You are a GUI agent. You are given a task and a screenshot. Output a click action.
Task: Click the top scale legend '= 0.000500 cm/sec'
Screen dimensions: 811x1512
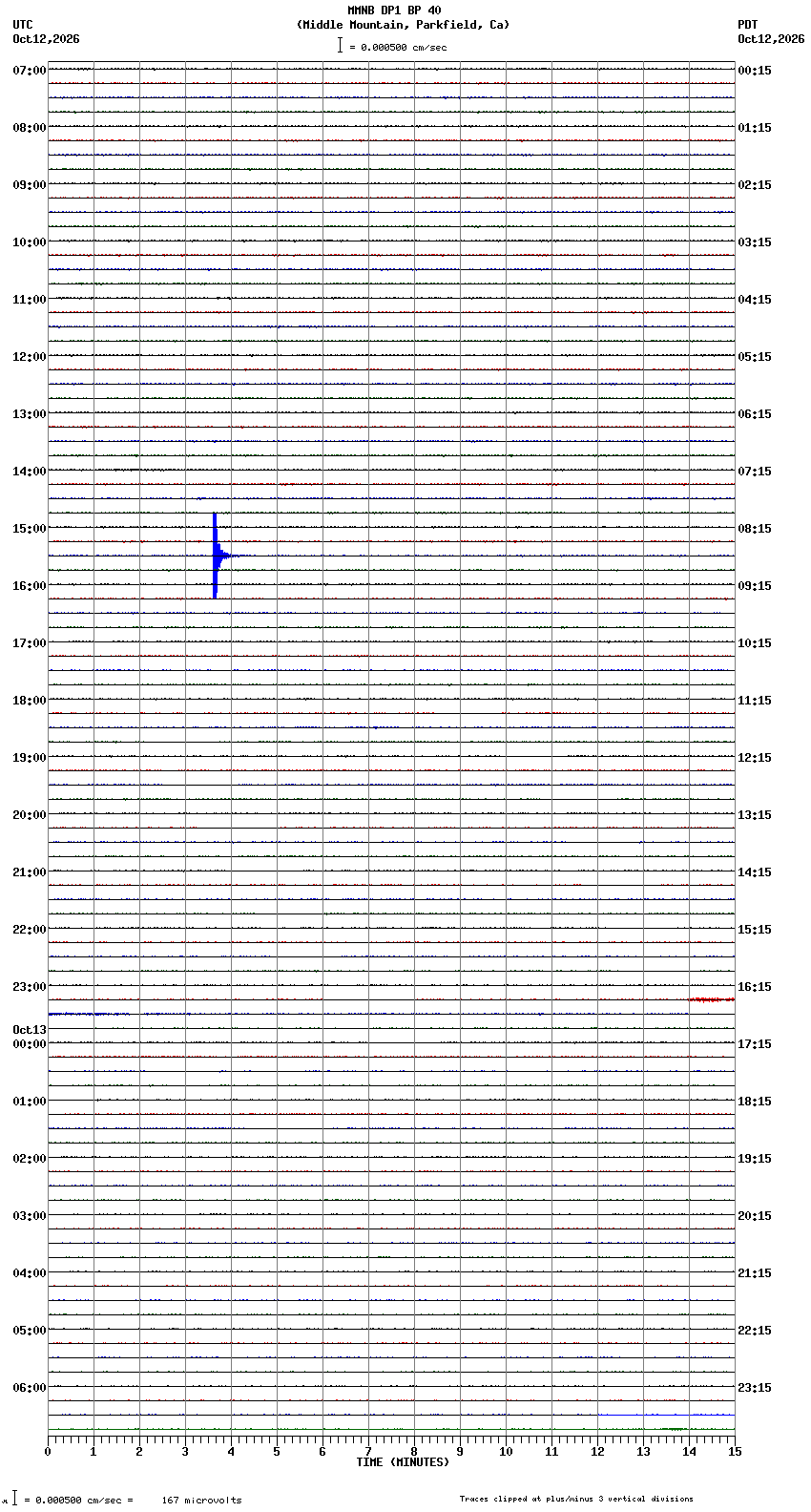point(398,47)
